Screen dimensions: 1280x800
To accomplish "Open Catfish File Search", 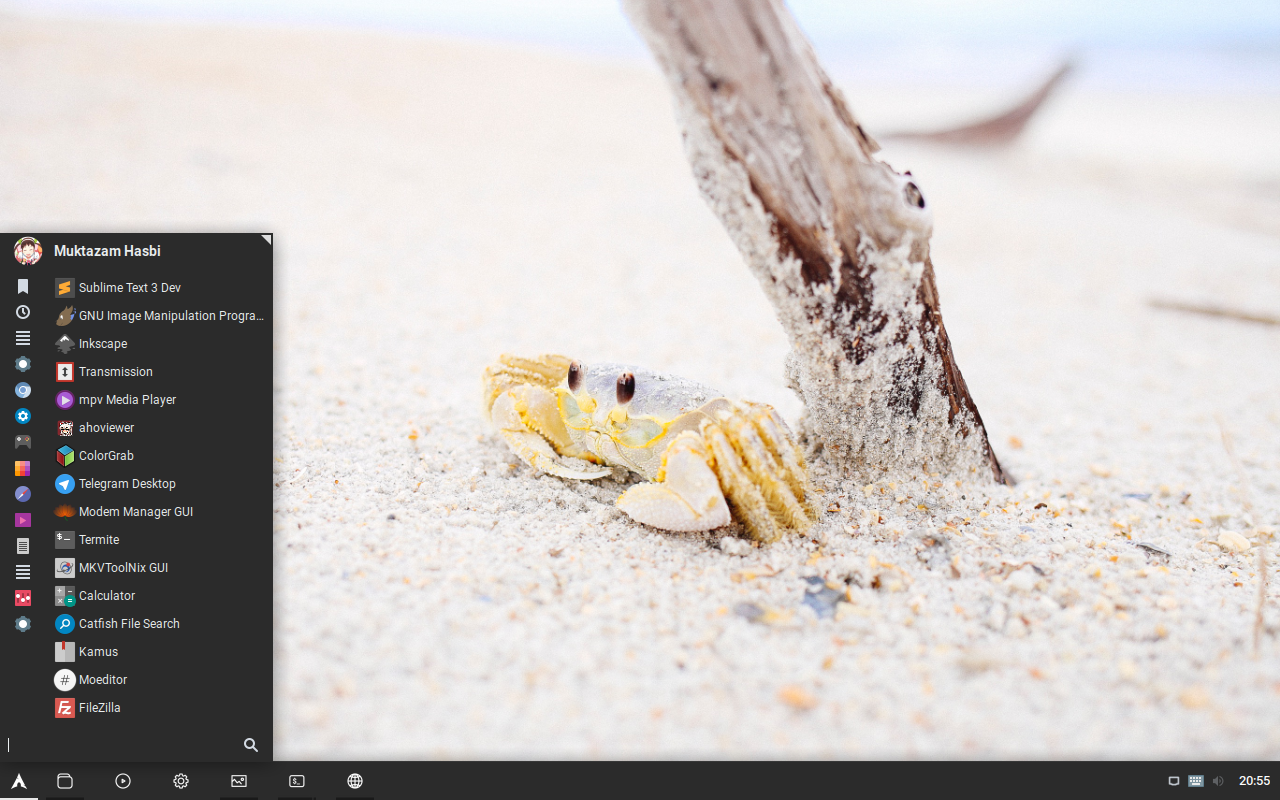I will [x=160, y=624].
